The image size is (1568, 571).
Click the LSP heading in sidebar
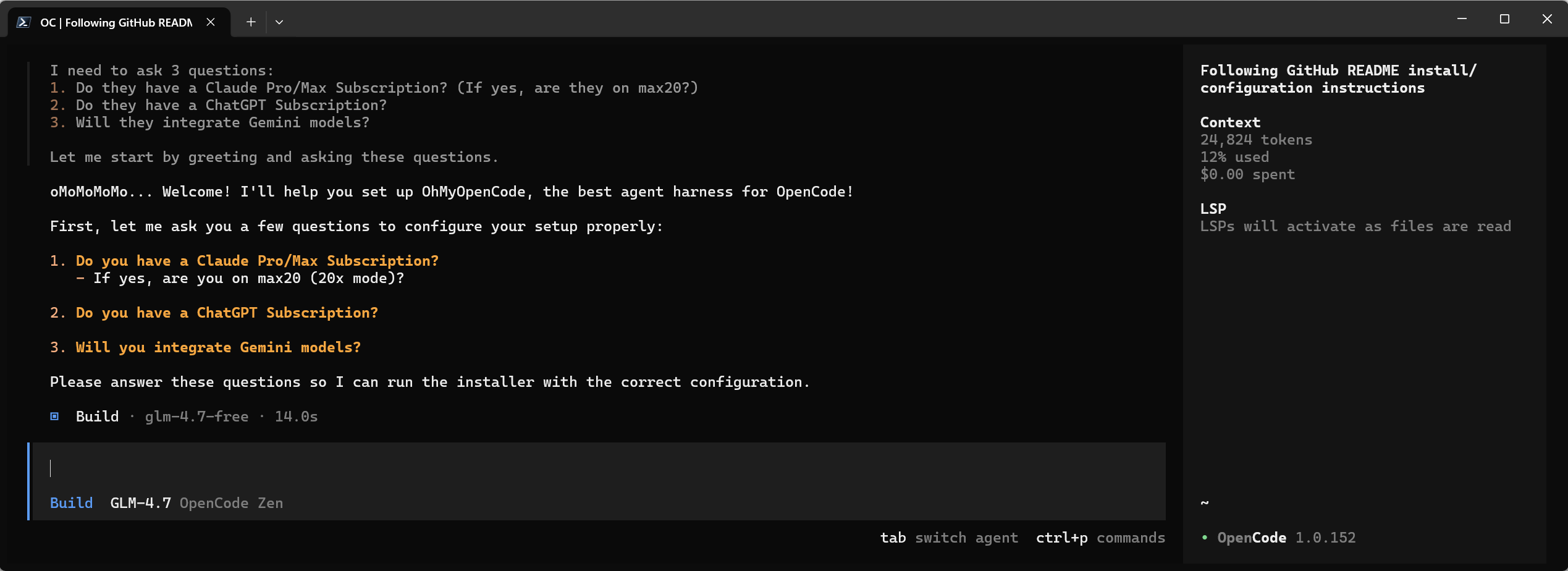coord(1213,209)
